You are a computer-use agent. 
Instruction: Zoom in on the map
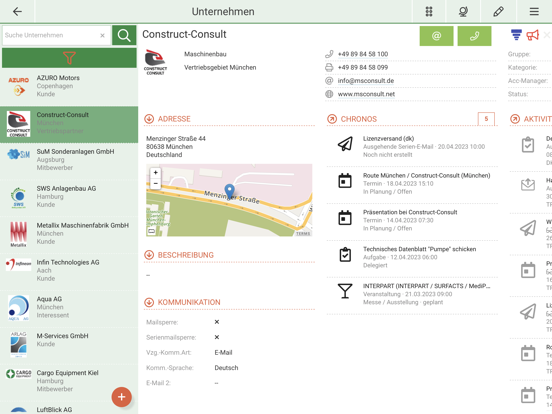(x=156, y=172)
